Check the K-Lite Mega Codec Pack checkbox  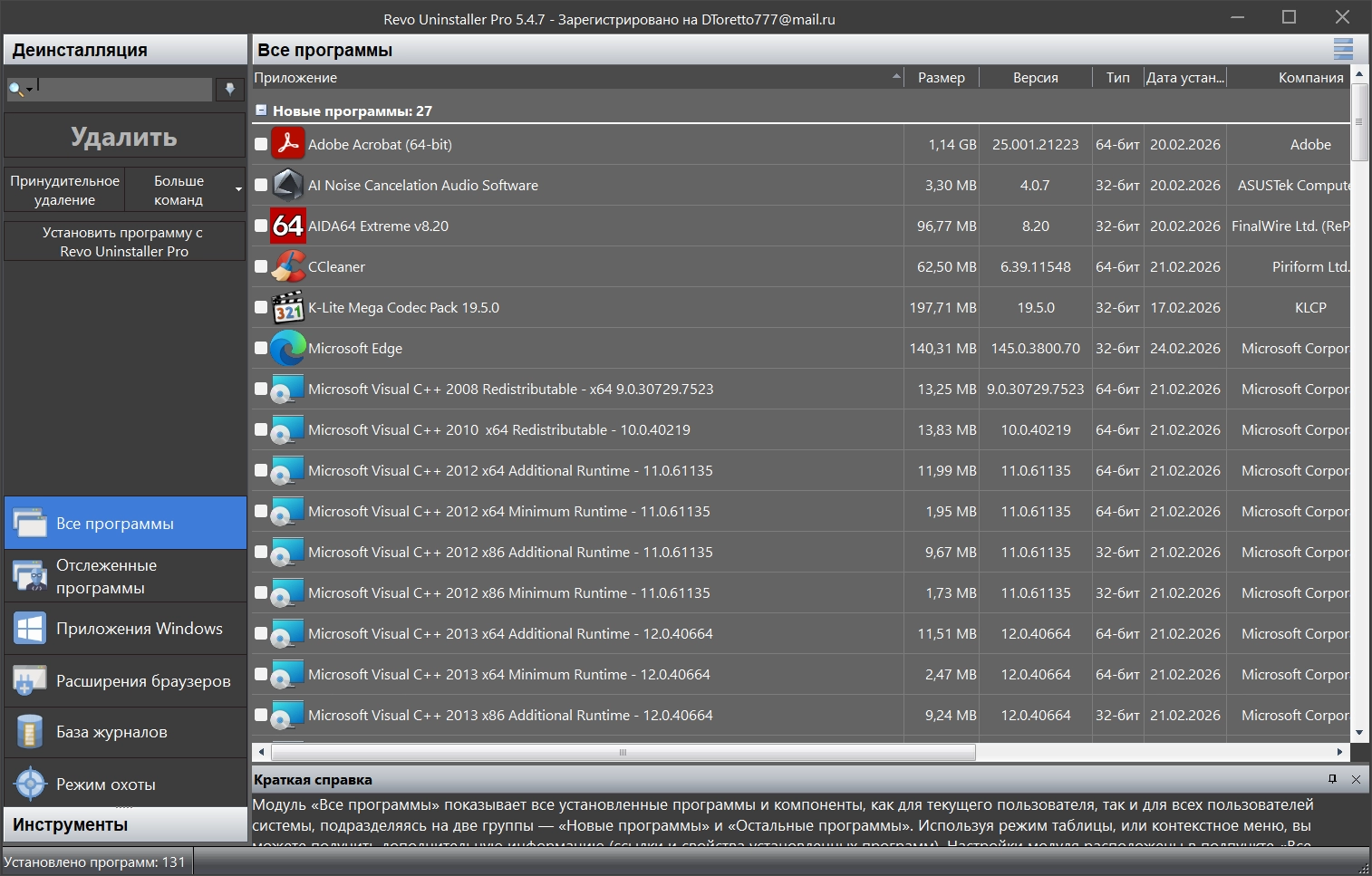(261, 307)
